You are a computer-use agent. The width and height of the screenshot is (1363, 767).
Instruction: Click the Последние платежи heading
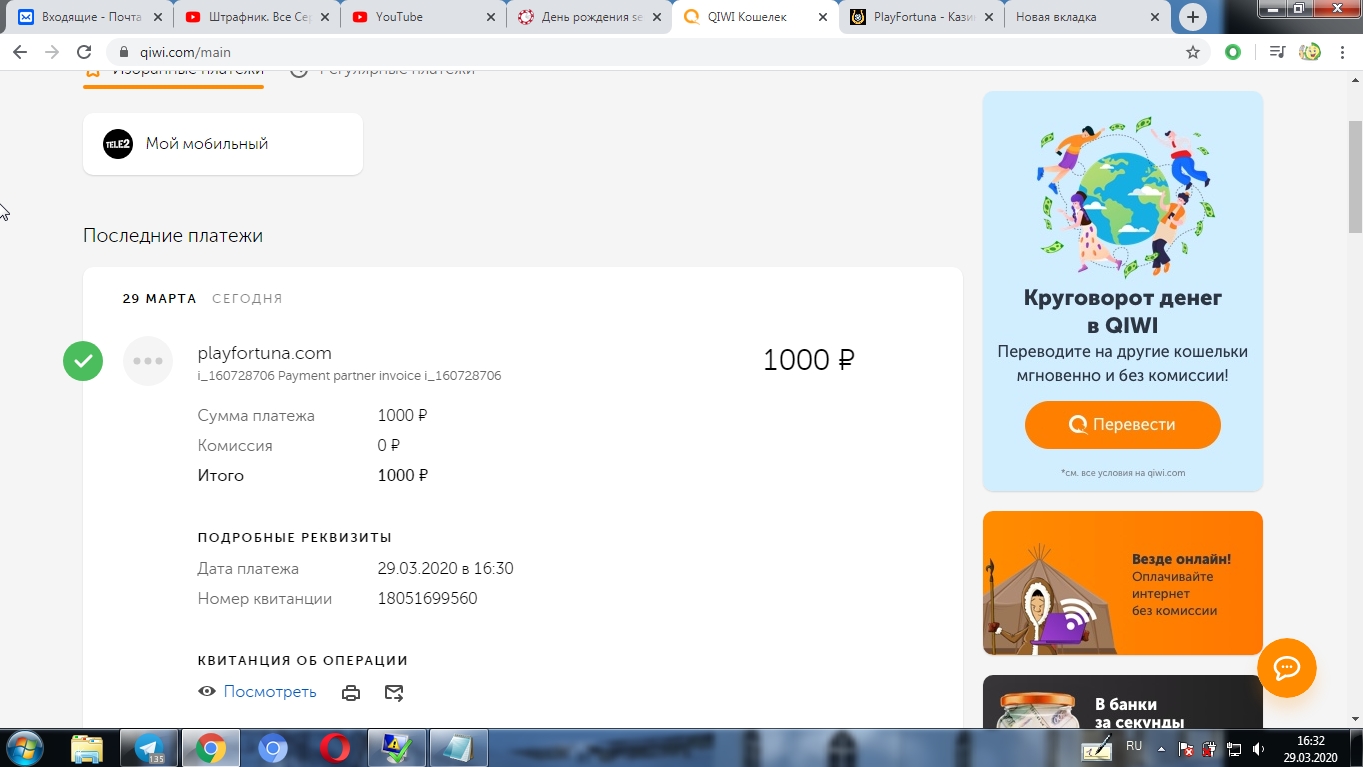173,236
